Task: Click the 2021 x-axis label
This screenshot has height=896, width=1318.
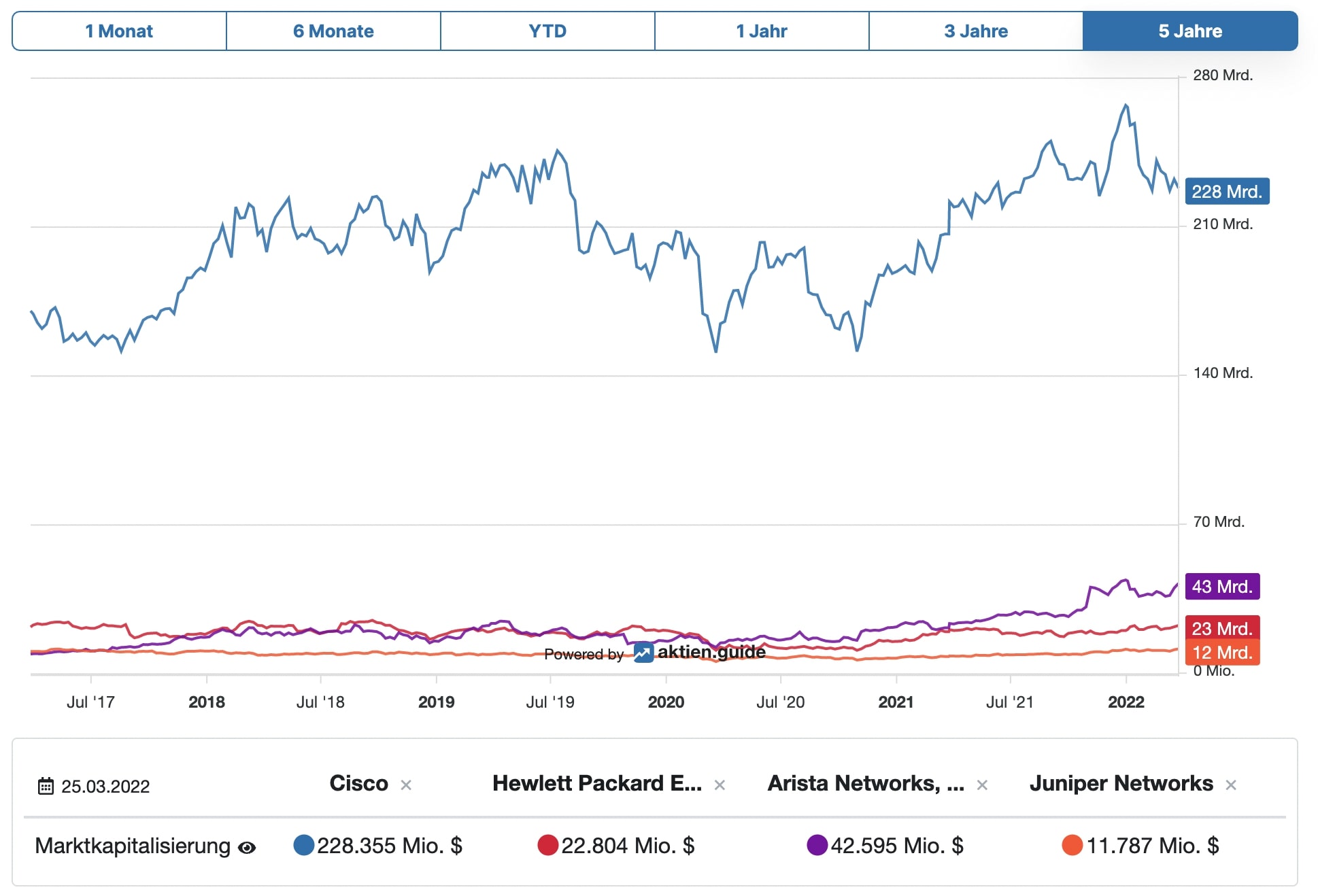Action: click(896, 702)
